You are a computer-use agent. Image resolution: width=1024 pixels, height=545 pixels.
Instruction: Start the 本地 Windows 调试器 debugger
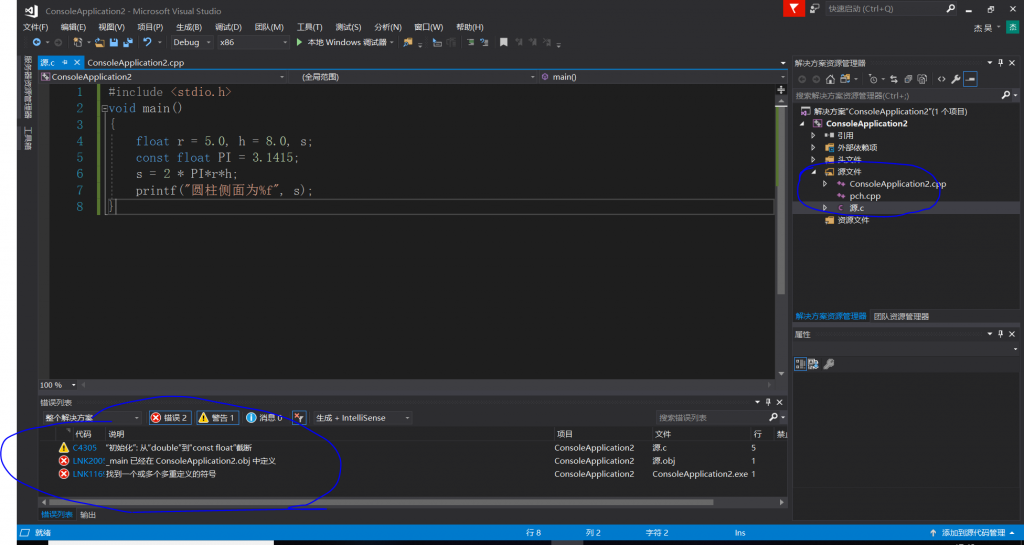pos(342,42)
